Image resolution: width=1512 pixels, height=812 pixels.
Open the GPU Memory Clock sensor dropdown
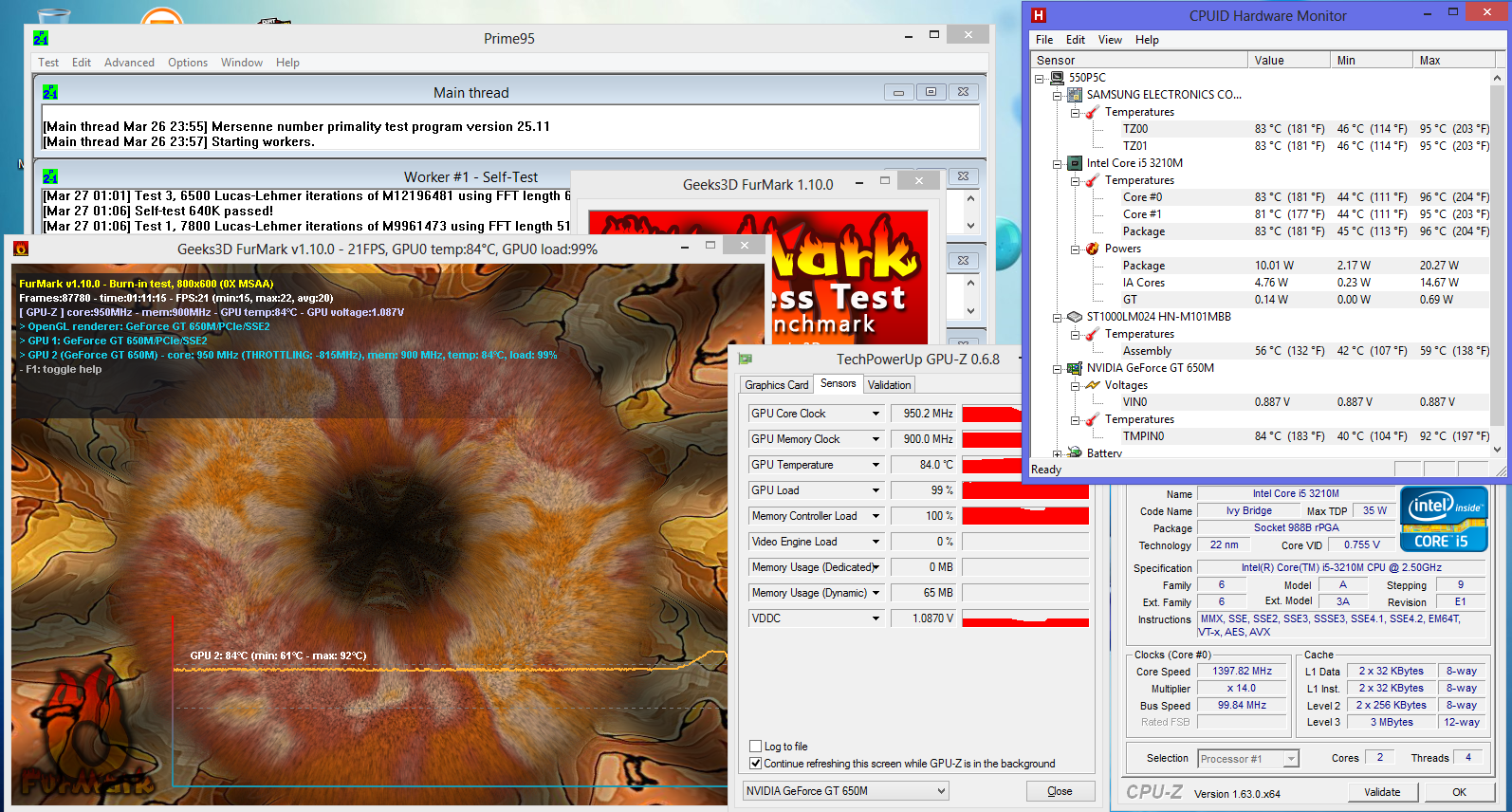[x=876, y=439]
